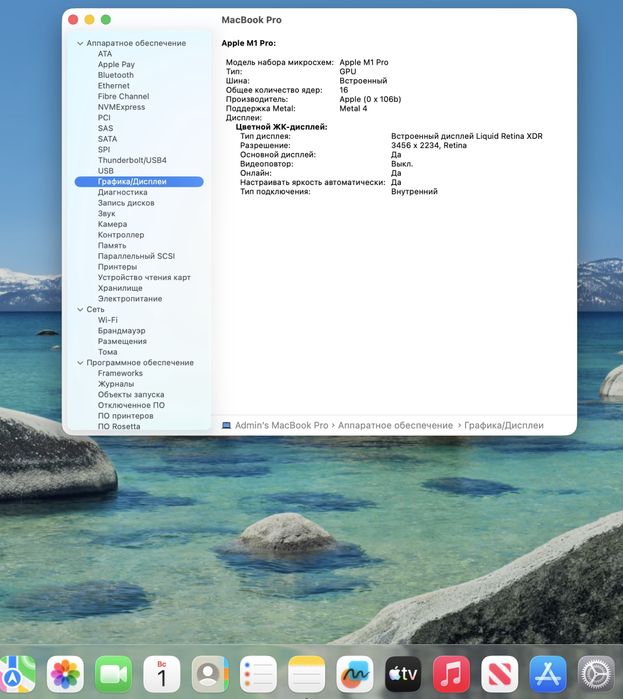Viewport: 623px width, 699px height.
Task: Select Thunderbolt/USB4 item
Action: 132,160
